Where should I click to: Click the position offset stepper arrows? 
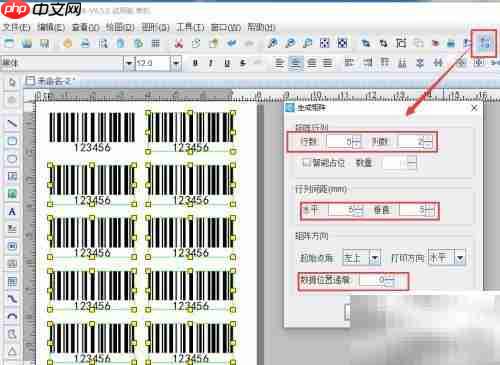click(389, 281)
